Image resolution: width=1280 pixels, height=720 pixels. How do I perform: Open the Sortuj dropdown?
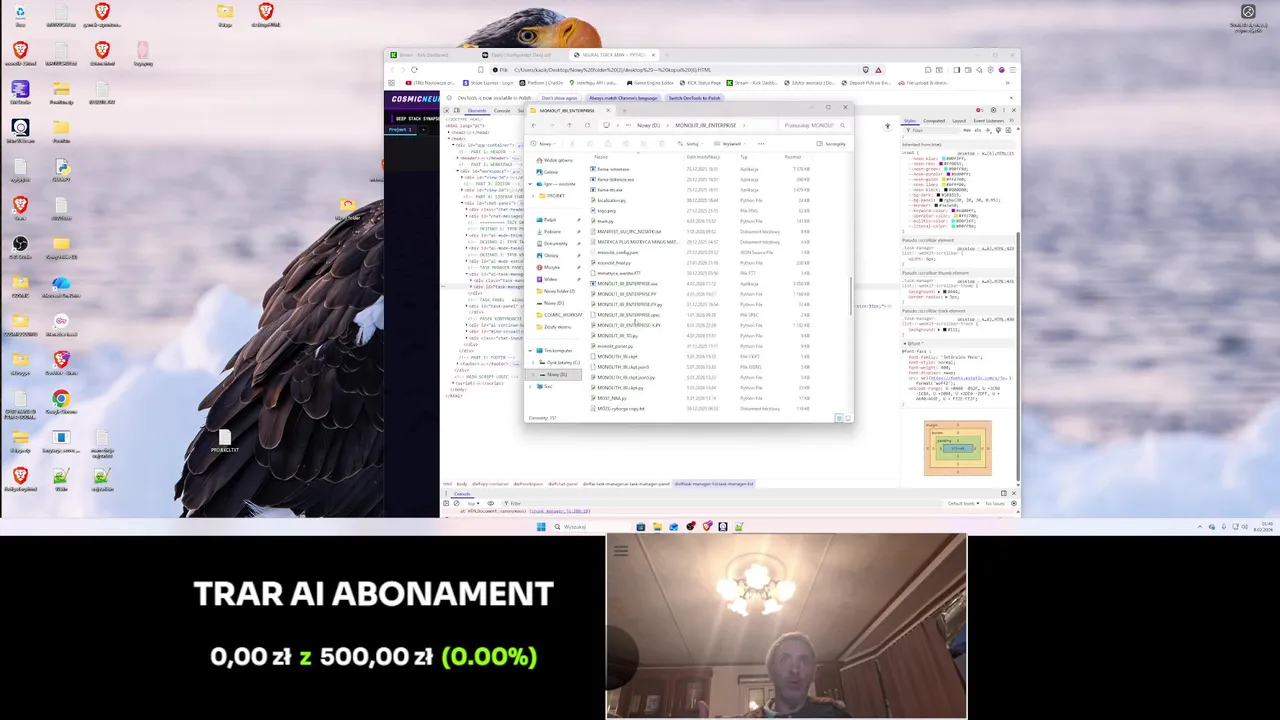tap(690, 144)
